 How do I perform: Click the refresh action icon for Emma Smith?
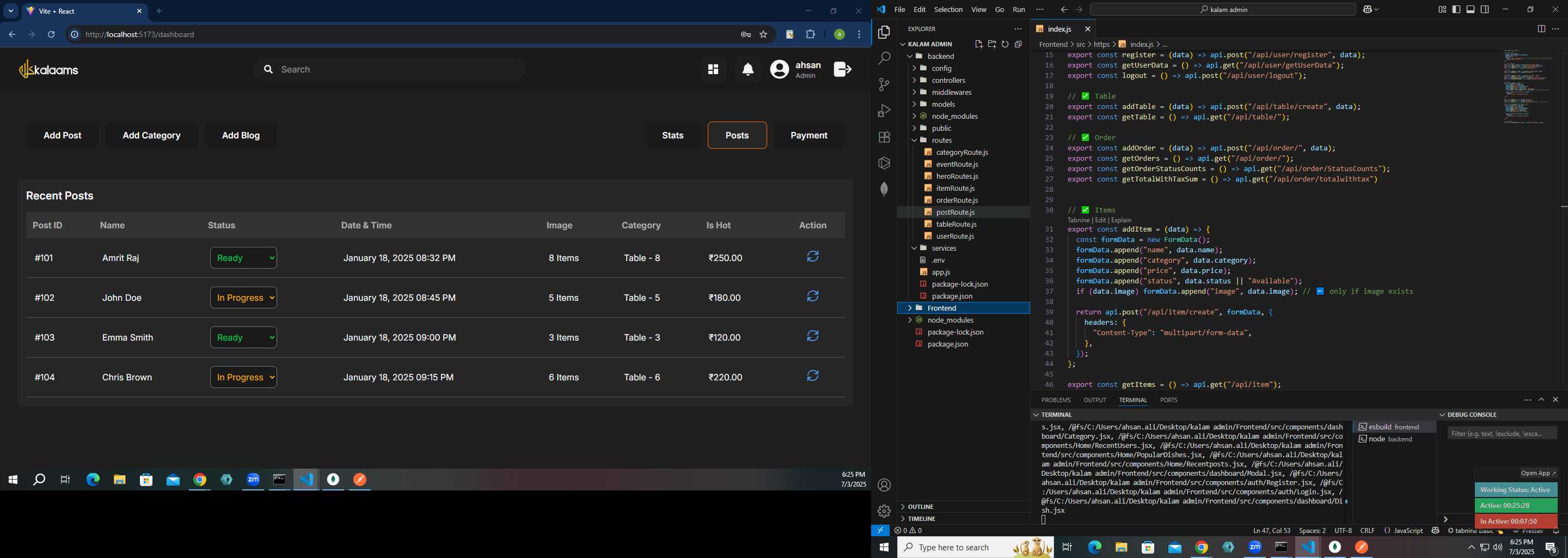[x=813, y=336]
